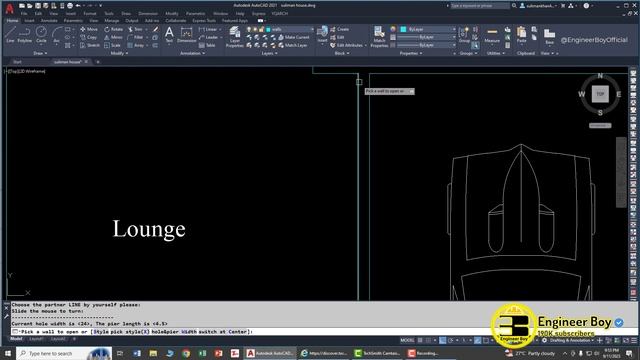
Task: Click the Mirror tool
Action: pyautogui.click(x=113, y=37)
